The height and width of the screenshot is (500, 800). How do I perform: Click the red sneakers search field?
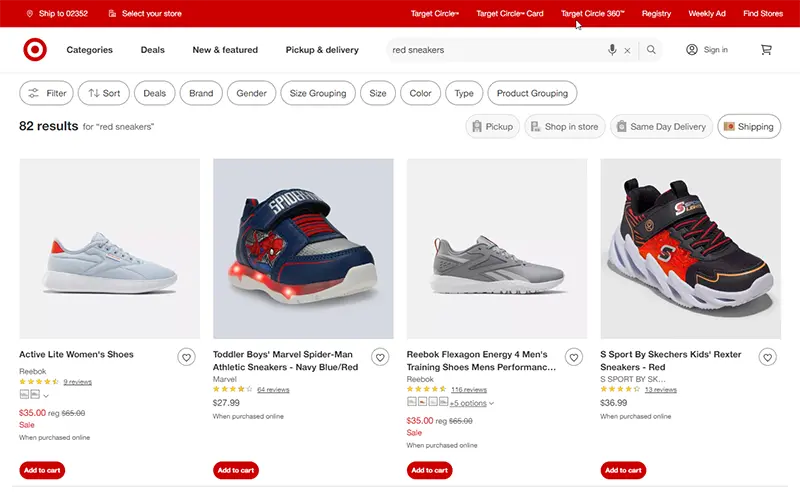495,50
